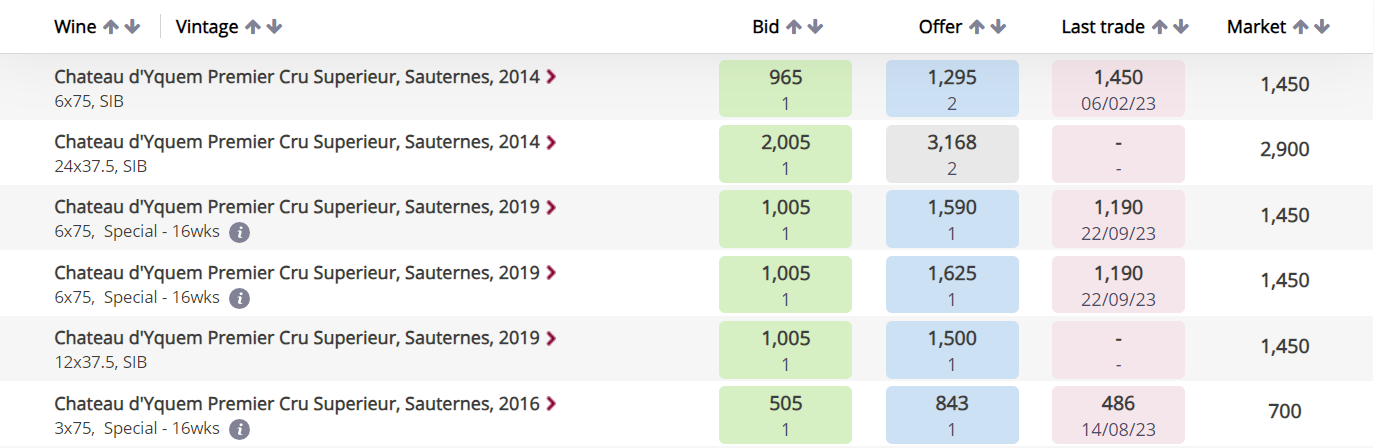This screenshot has width=1374, height=448.
Task: Select the grey offer cell 3,168
Action: click(x=952, y=153)
